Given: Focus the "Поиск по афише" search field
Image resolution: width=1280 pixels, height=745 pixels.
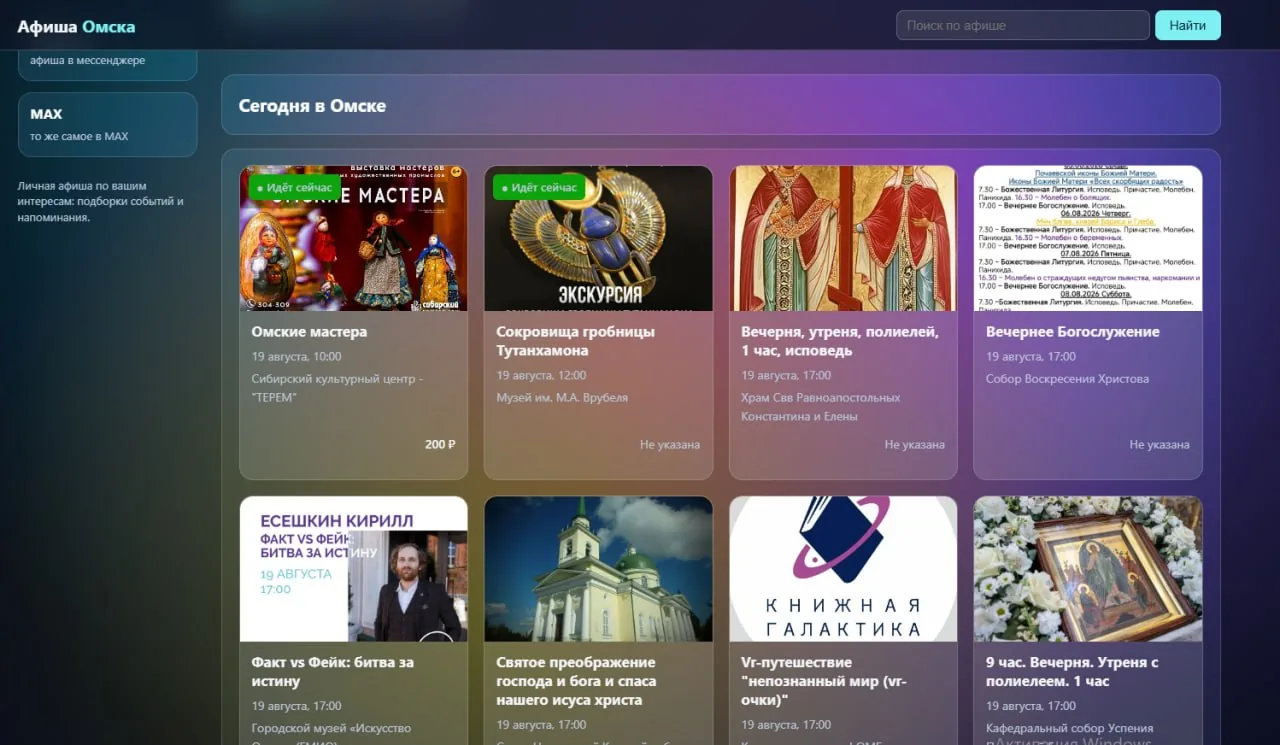Looking at the screenshot, I should tap(1023, 25).
